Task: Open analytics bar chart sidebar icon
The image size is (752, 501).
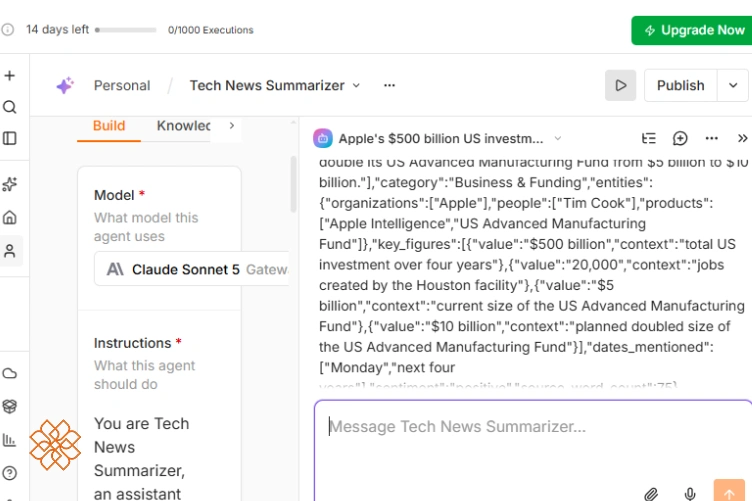Action: tap(10, 440)
